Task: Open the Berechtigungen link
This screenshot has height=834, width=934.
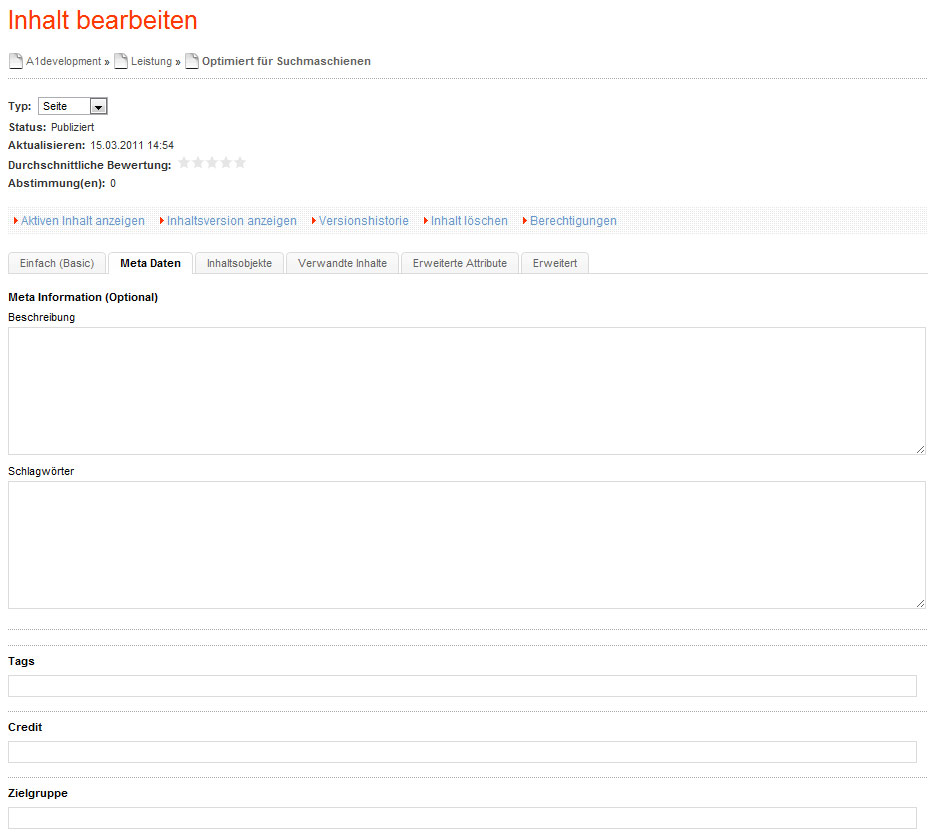Action: pos(573,221)
